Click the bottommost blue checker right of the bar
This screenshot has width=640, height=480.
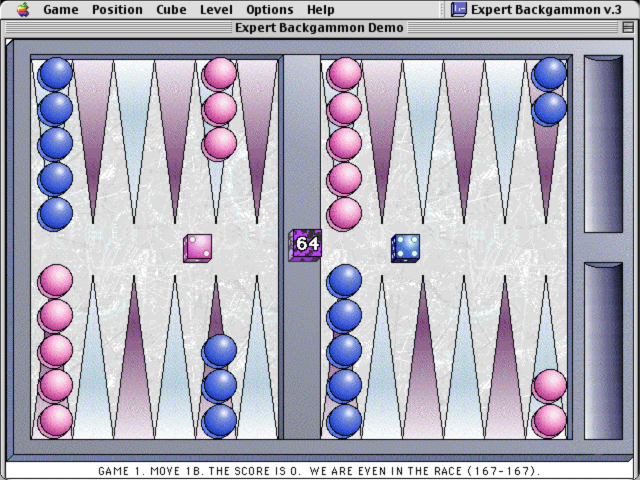(x=344, y=421)
